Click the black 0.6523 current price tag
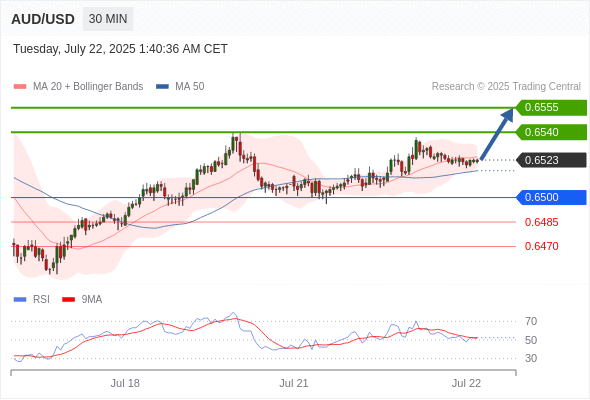Screen dimensions: 590x400 [x=551, y=160]
